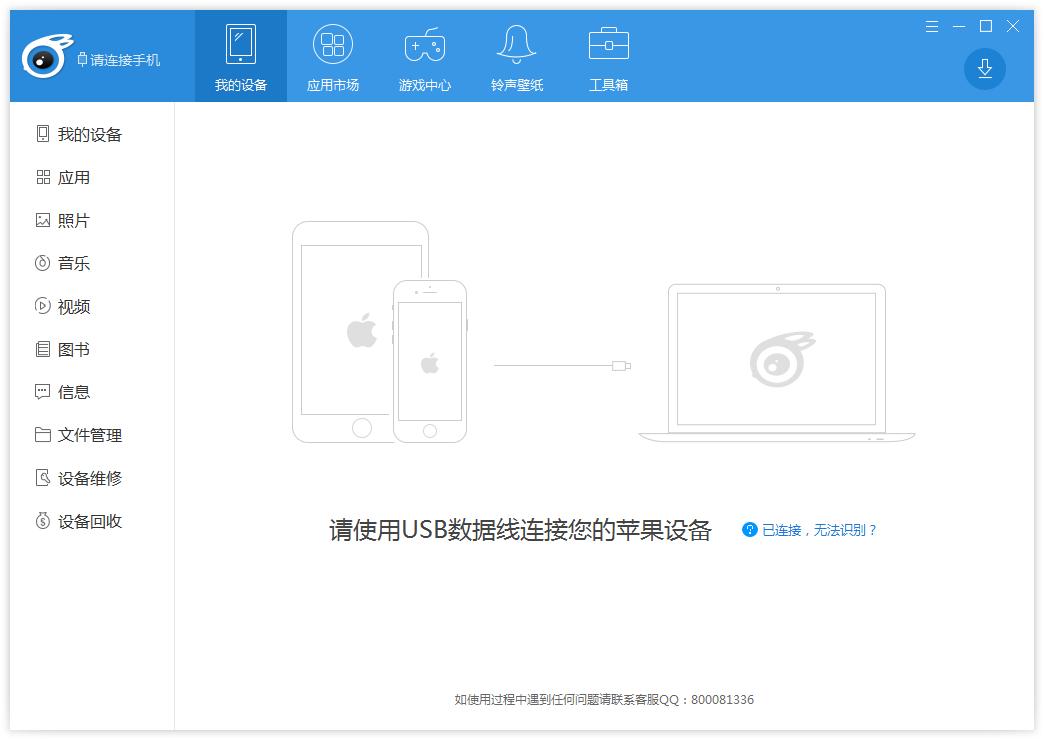Screen dimensions: 1044x740
Task: Open 视频 in the sidebar
Action: point(74,306)
